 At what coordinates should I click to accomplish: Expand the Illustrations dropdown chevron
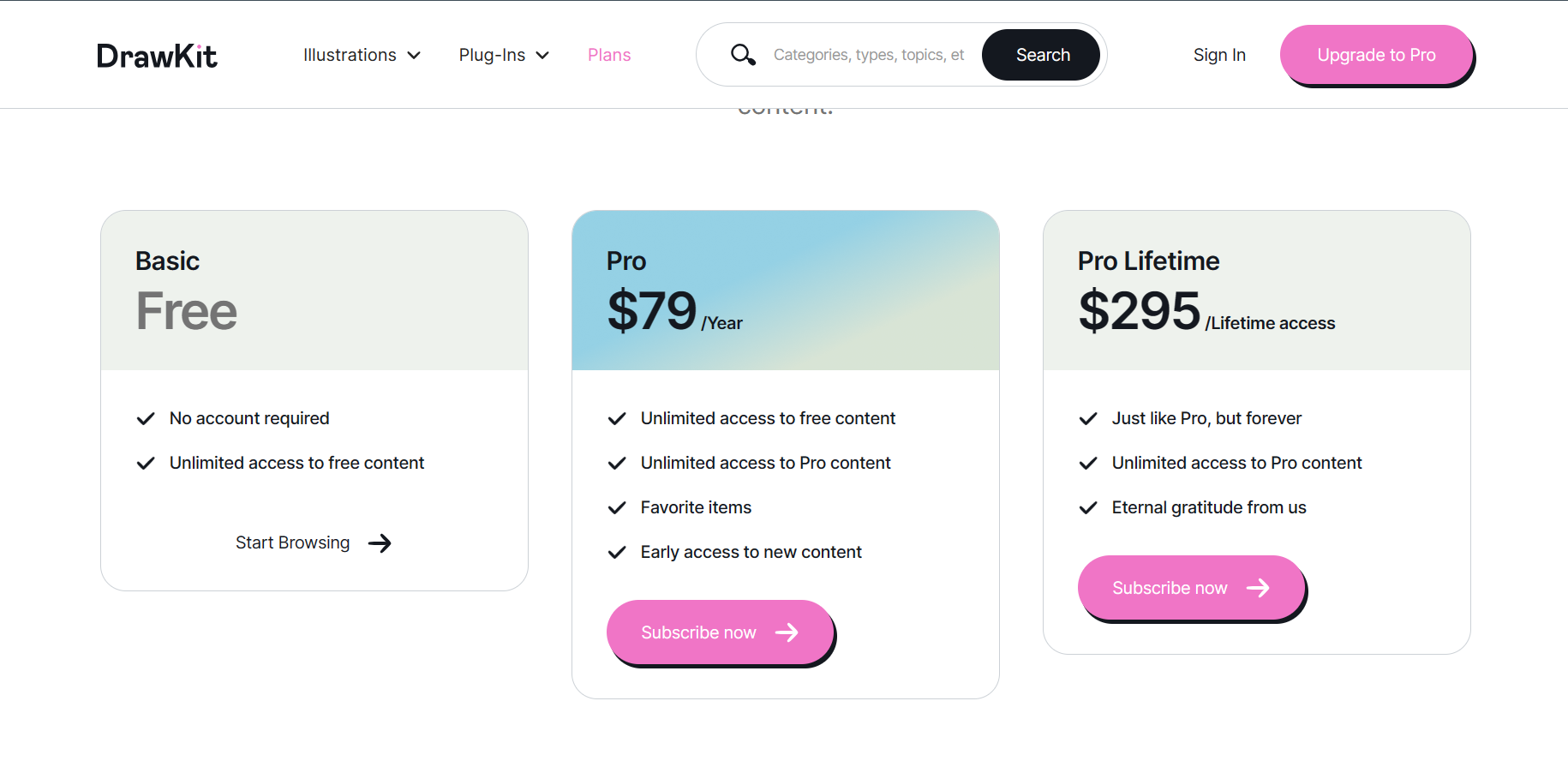pyautogui.click(x=414, y=56)
